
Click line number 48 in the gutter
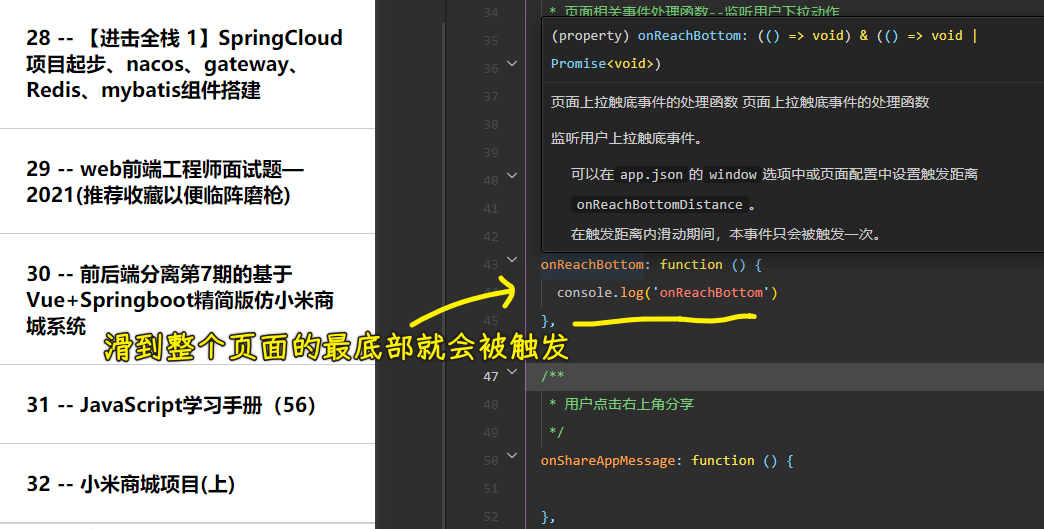pyautogui.click(x=491, y=405)
